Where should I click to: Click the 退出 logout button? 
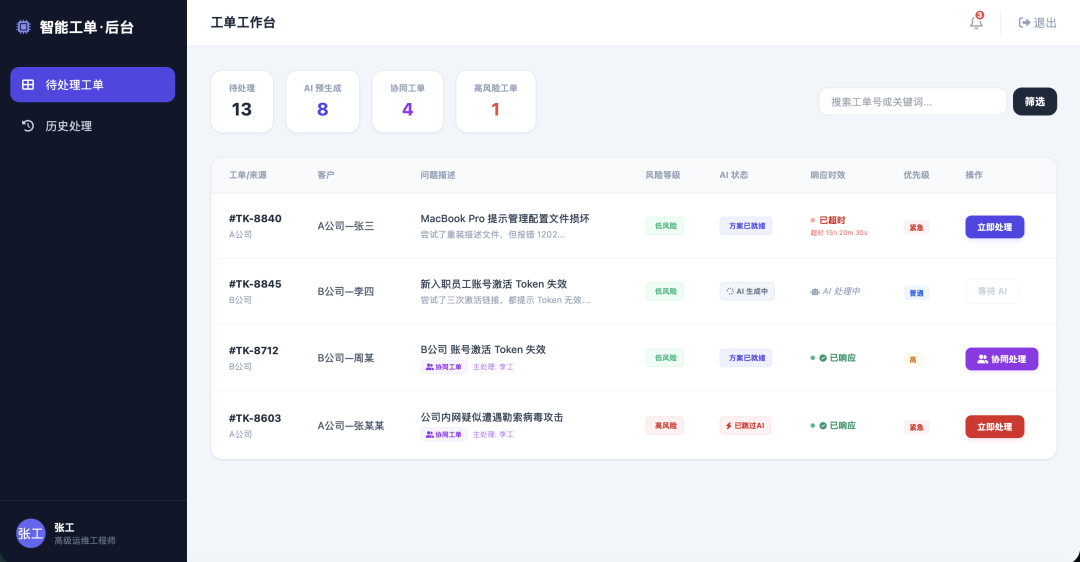coord(1037,23)
